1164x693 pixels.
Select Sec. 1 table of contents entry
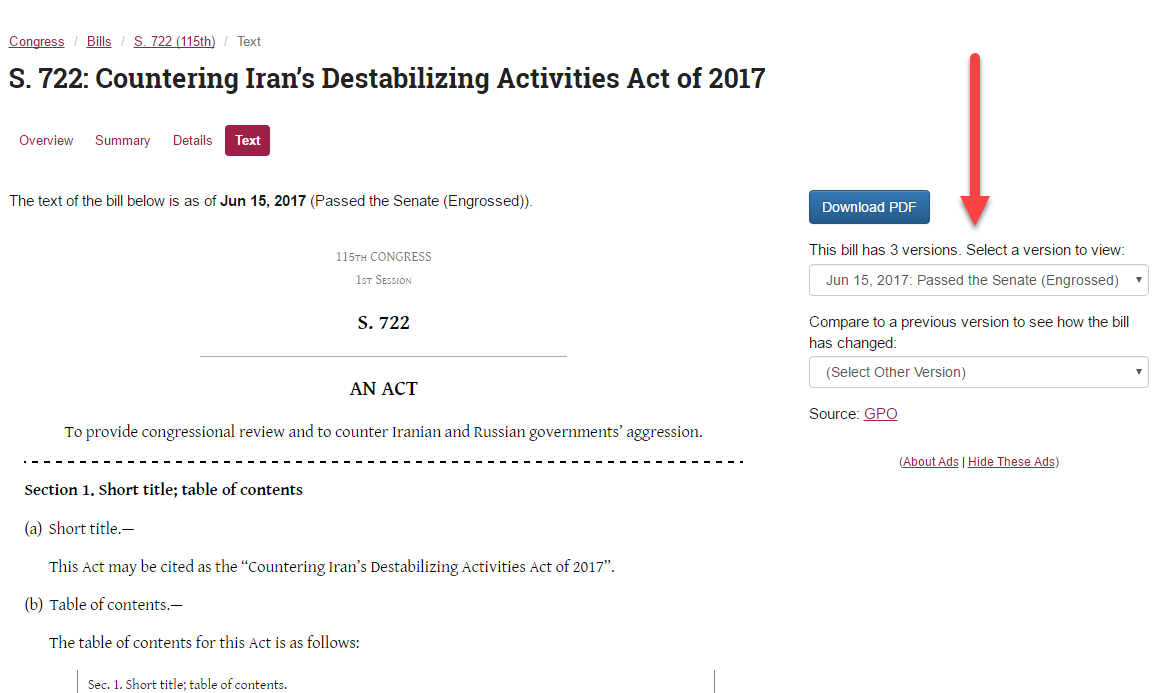tap(187, 685)
